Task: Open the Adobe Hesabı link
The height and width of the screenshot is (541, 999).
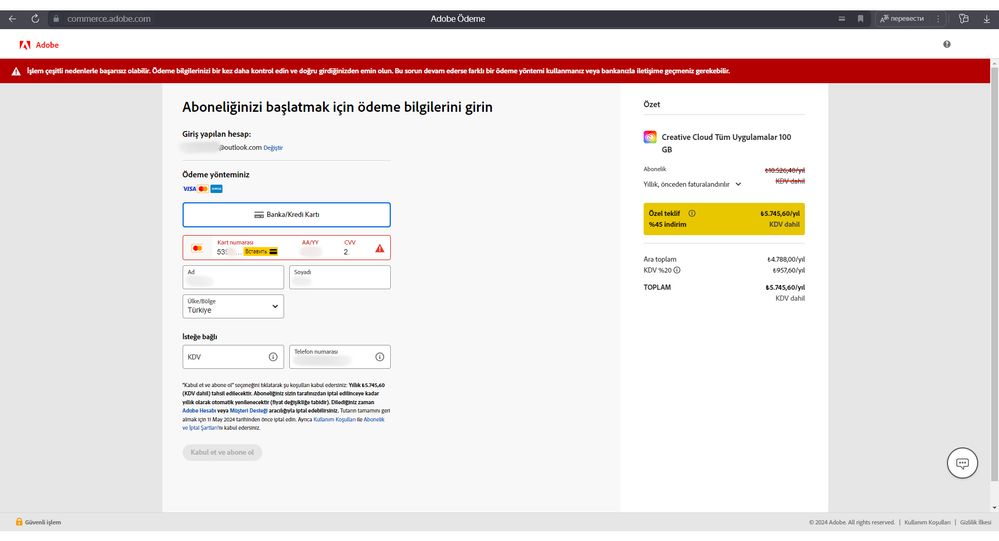Action: point(199,411)
